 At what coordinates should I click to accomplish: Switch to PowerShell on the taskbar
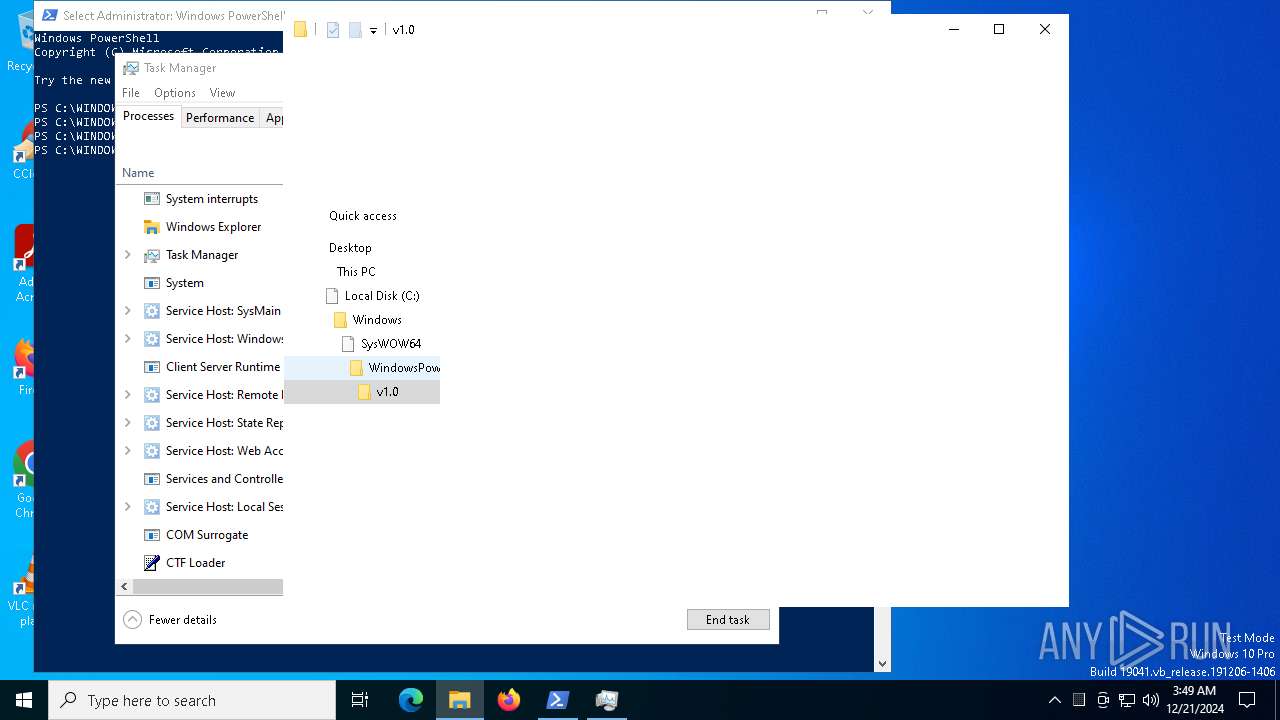[558, 700]
